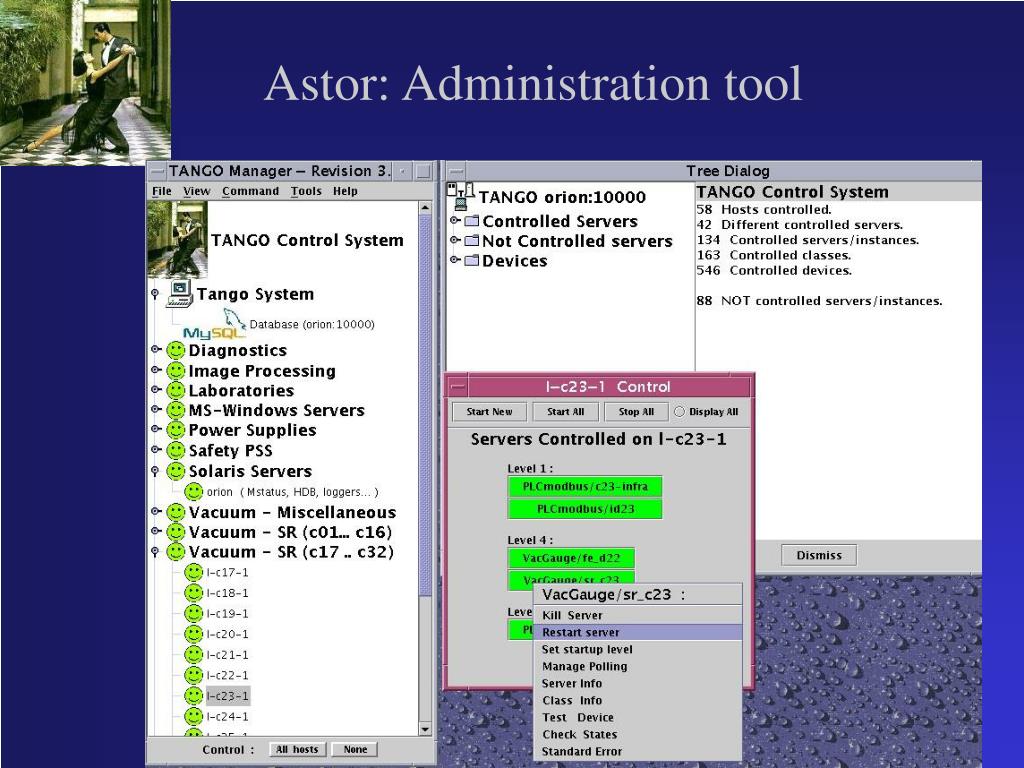
Task: Click the l-c21-1 host smiley icon
Action: [x=193, y=654]
